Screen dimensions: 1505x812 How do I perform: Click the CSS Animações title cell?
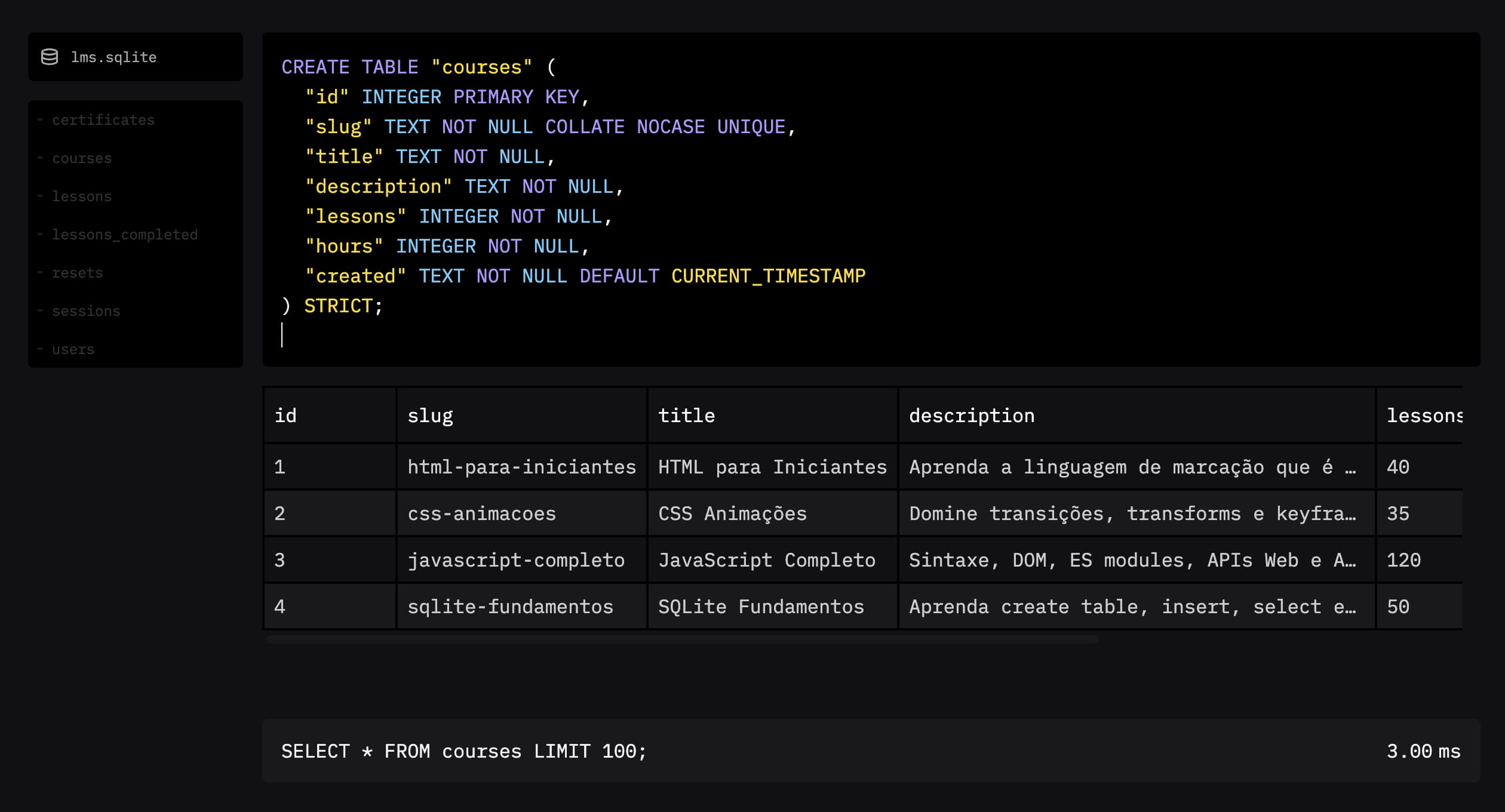tap(773, 513)
